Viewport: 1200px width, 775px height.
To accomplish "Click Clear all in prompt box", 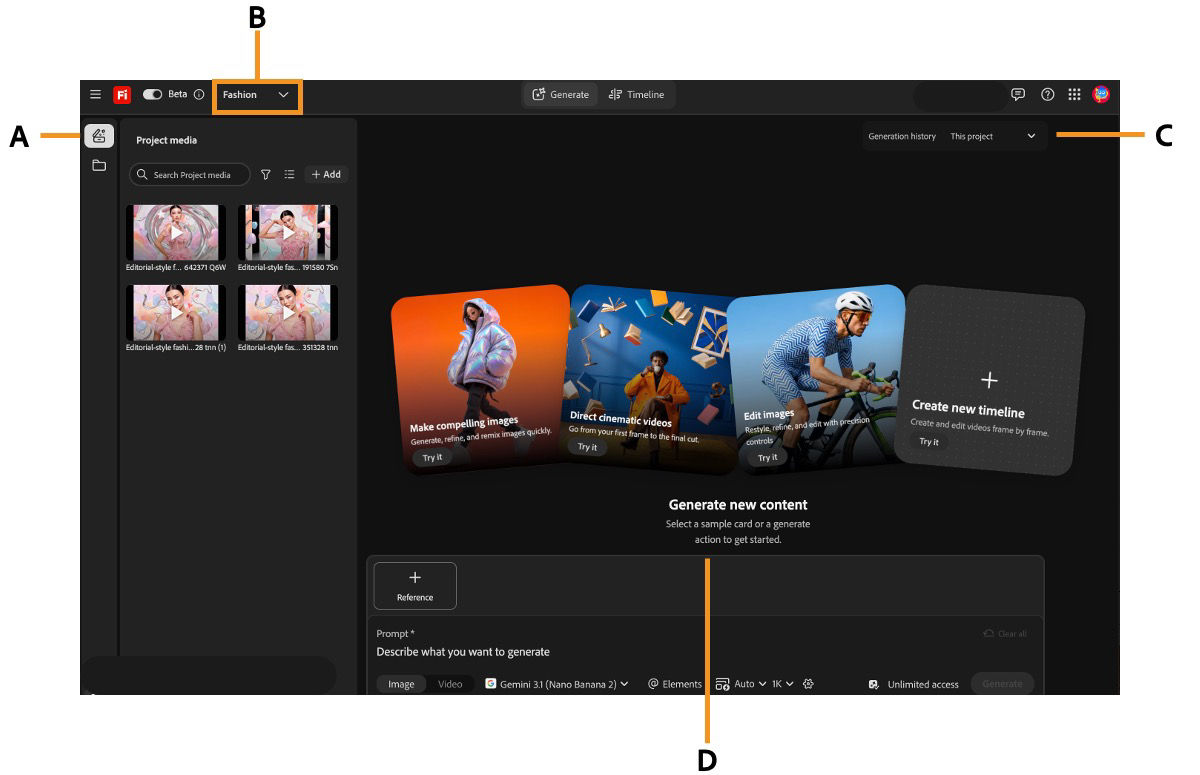I will point(1005,634).
